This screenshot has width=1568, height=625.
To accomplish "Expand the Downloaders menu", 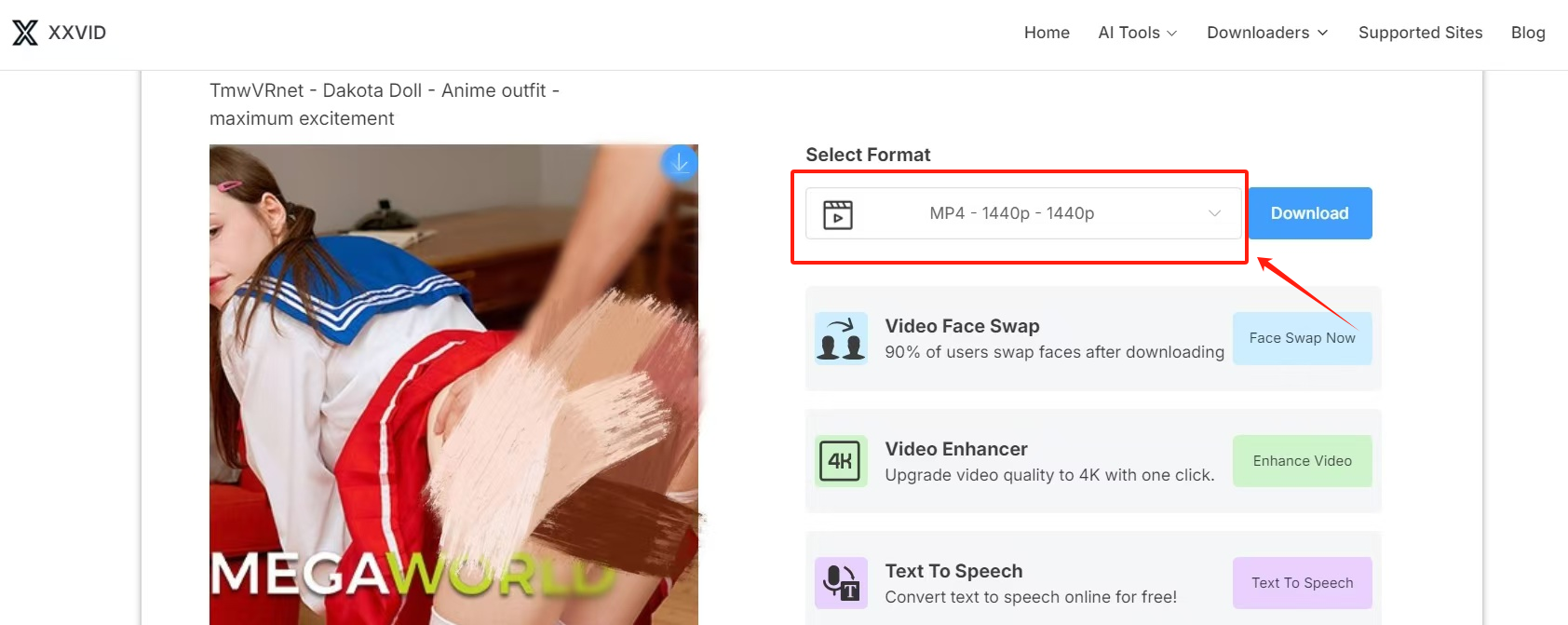I will click(x=1267, y=33).
